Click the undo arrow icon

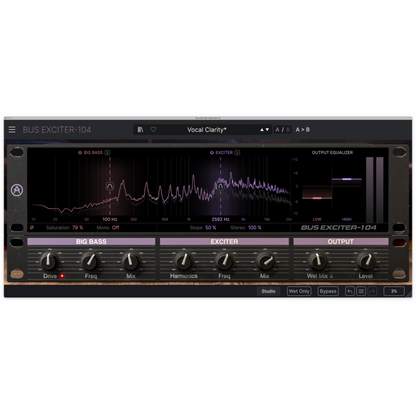click(x=350, y=291)
